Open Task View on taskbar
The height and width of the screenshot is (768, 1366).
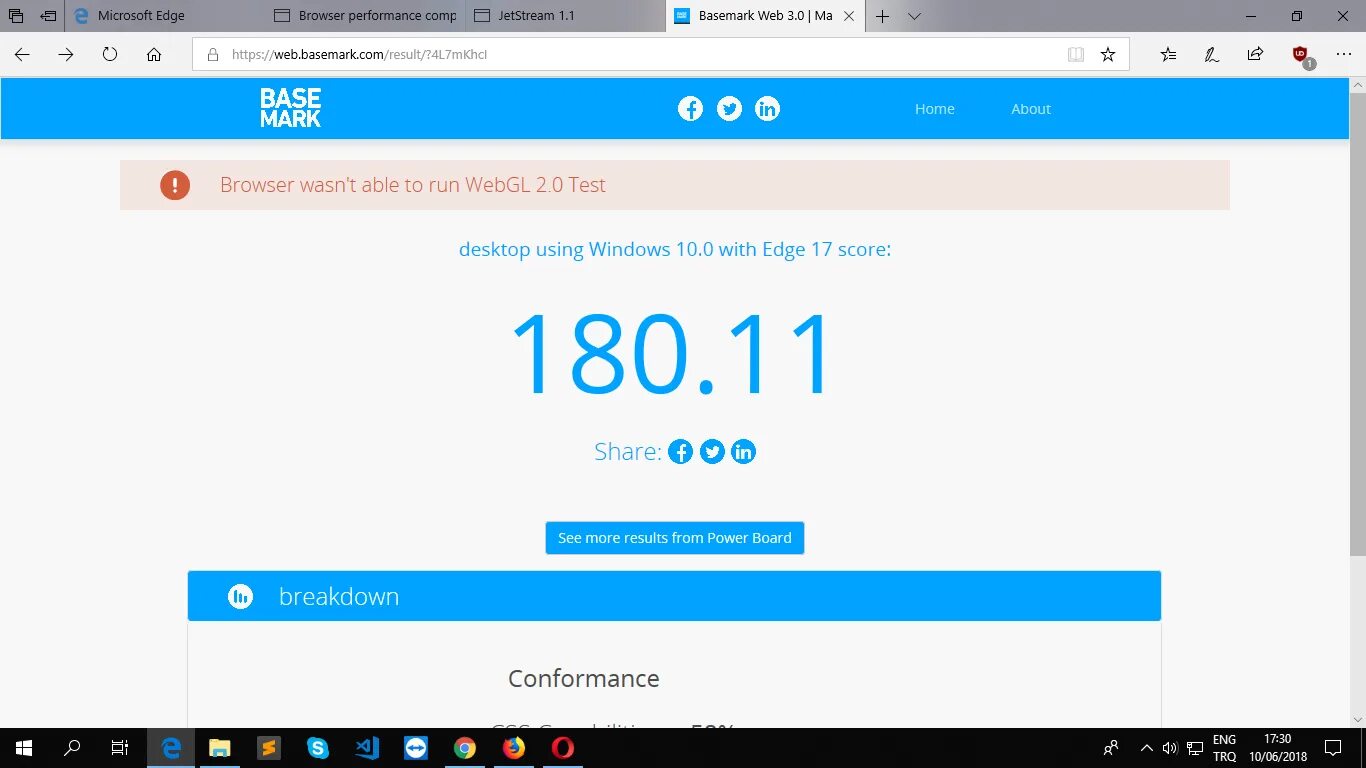(120, 748)
